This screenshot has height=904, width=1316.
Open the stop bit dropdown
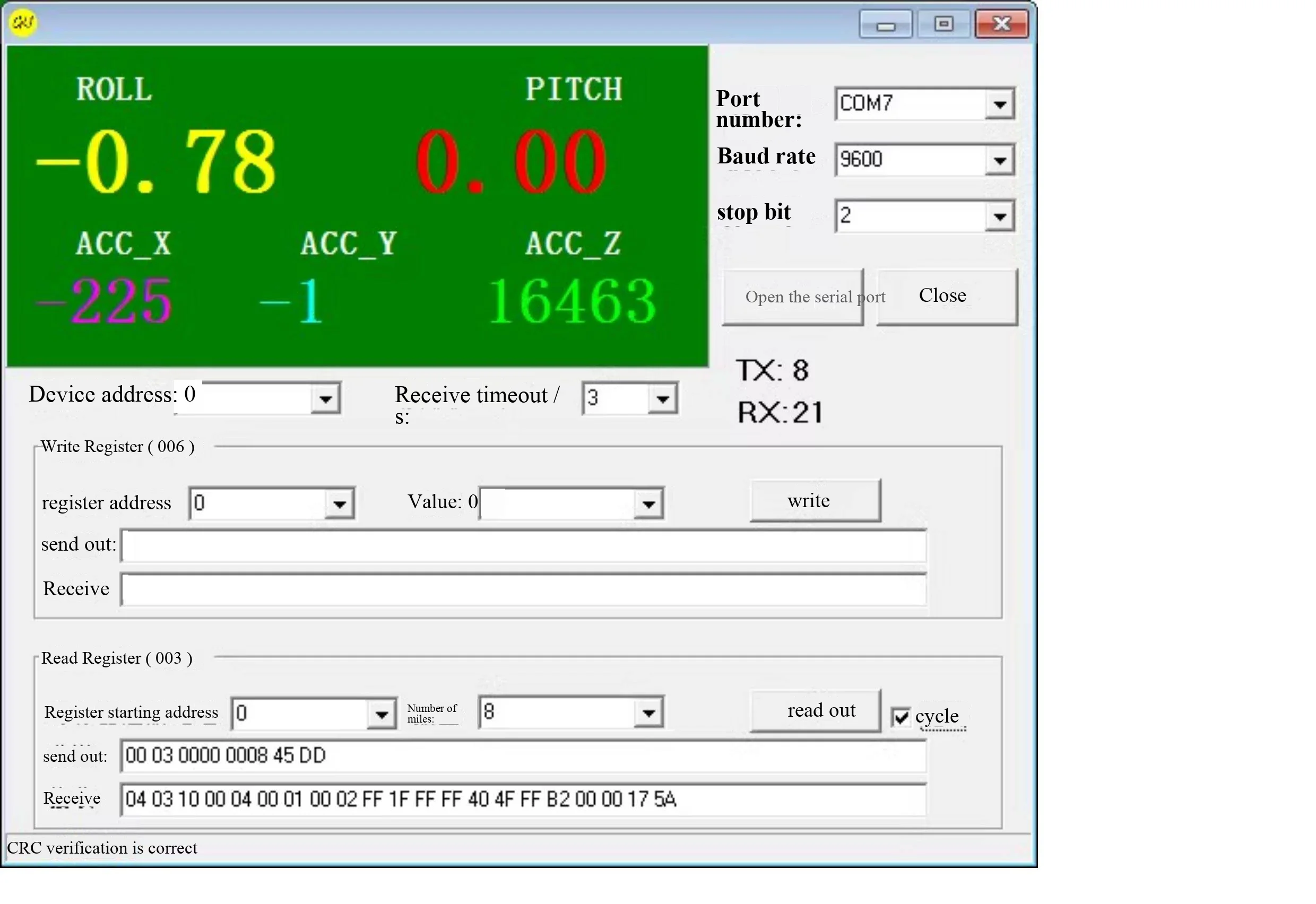click(x=999, y=216)
